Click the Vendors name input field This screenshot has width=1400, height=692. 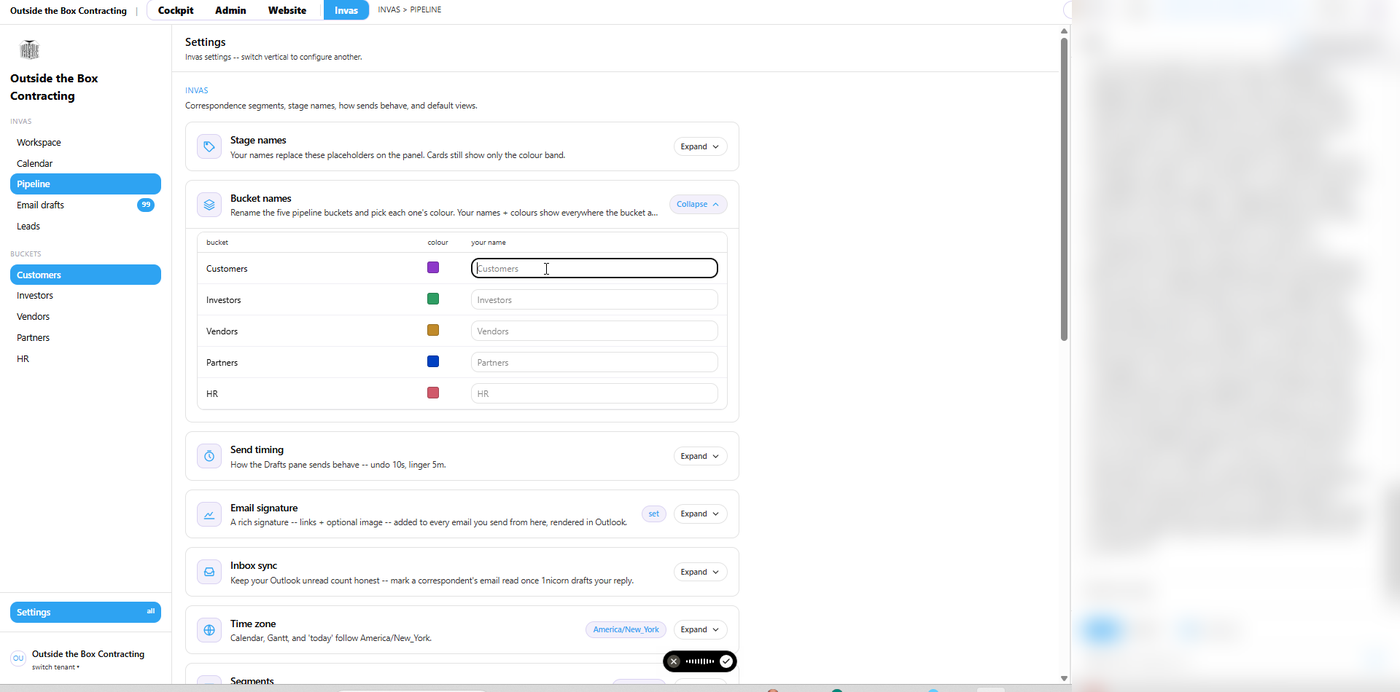click(594, 331)
